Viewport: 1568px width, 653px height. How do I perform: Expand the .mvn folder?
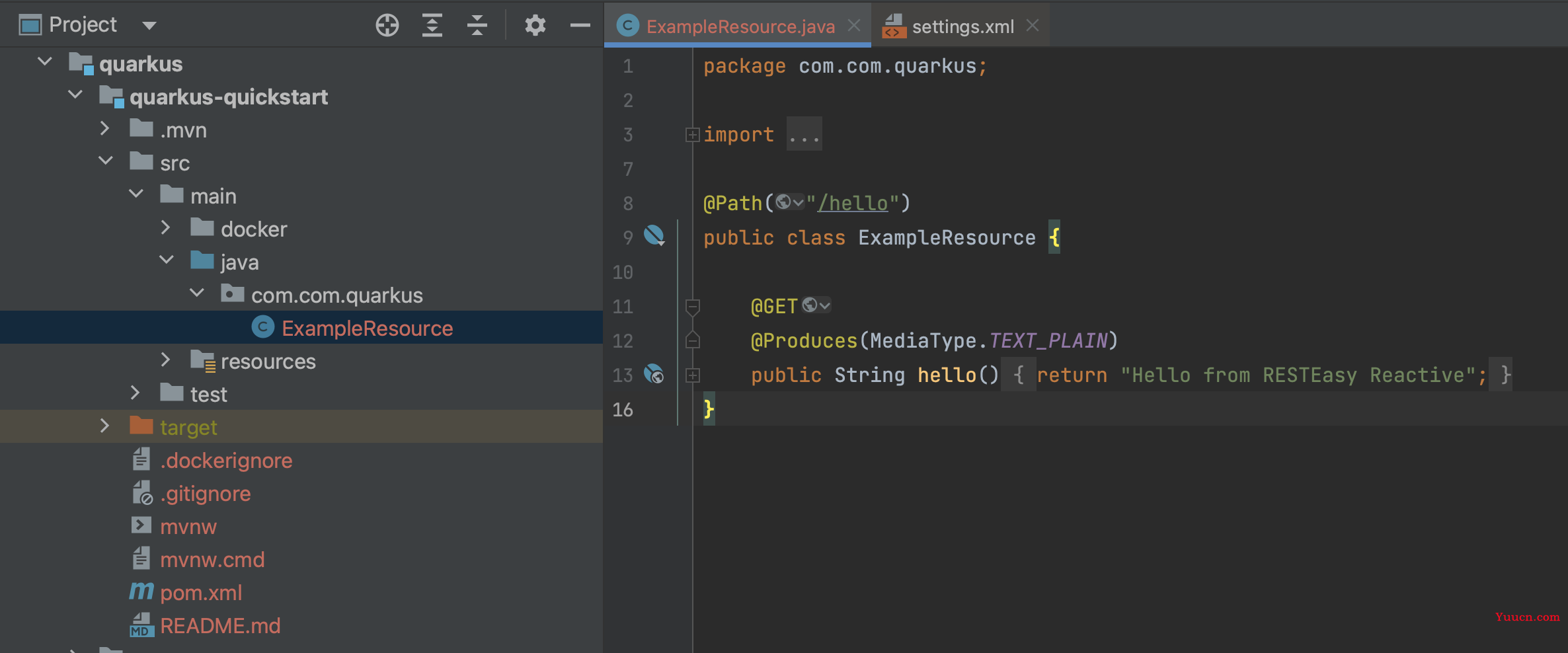pos(104,128)
